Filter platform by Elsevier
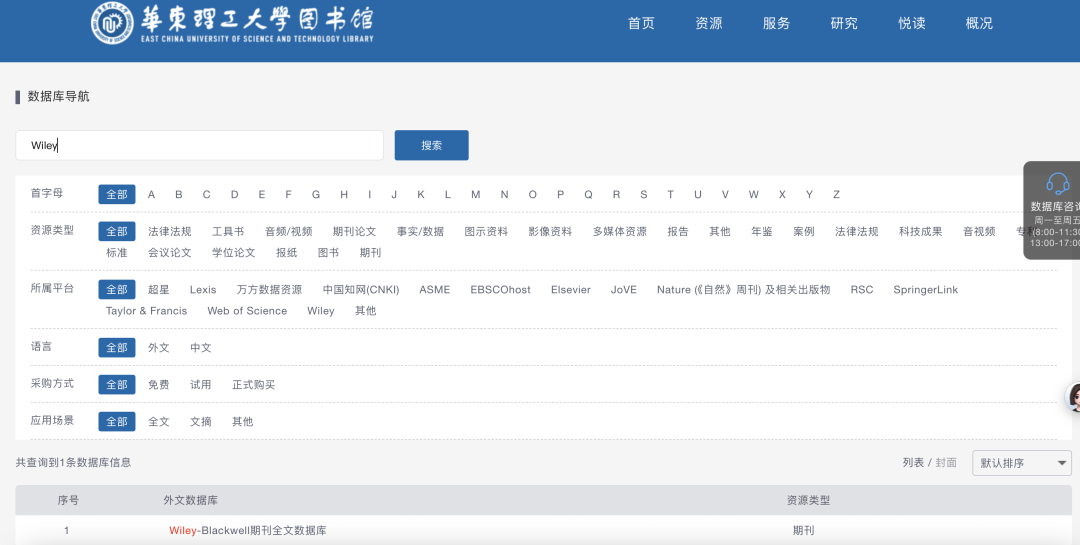Screen dimensions: 1080x545 [571, 290]
